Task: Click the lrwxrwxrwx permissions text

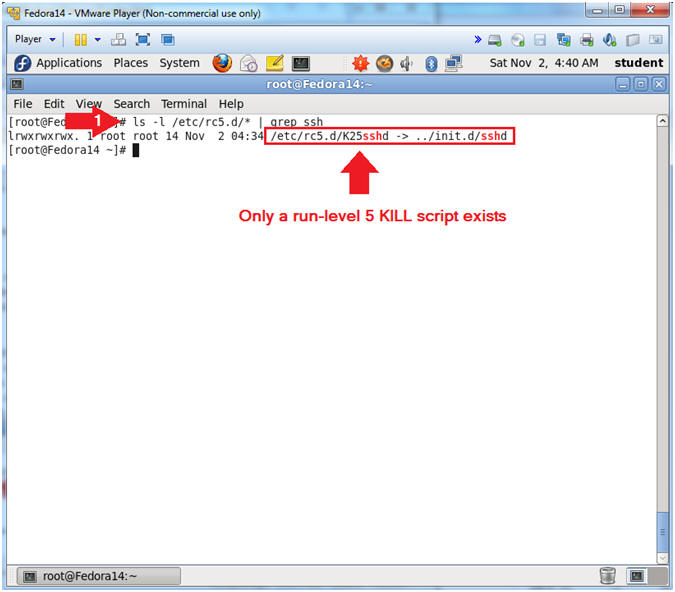Action: (44, 136)
